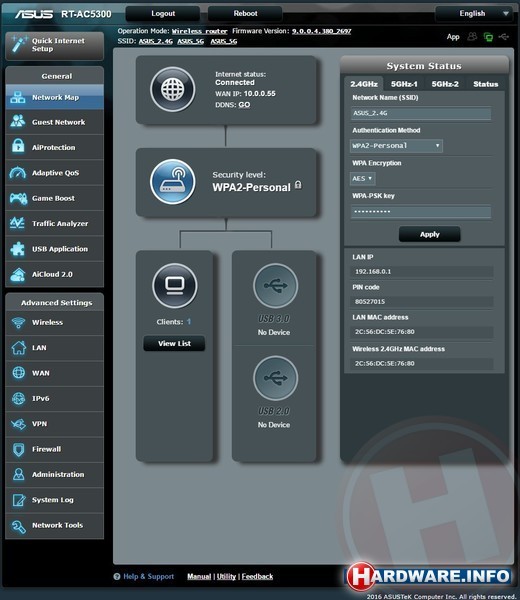
Task: Click the WAN IP 10.0.0.55 text
Action: click(x=245, y=94)
